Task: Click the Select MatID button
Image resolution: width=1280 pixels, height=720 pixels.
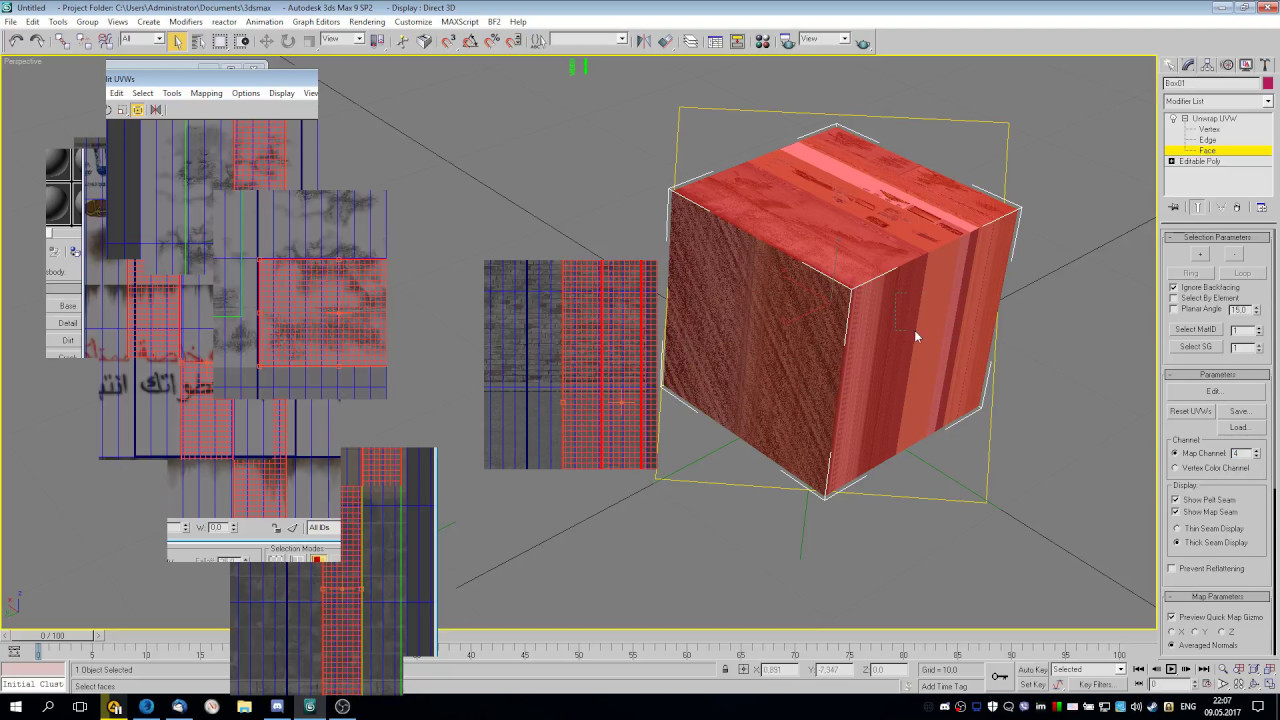Action: pos(1195,329)
